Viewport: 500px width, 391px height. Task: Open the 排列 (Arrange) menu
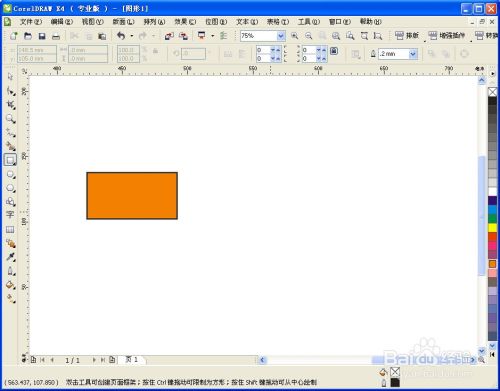tap(154, 22)
